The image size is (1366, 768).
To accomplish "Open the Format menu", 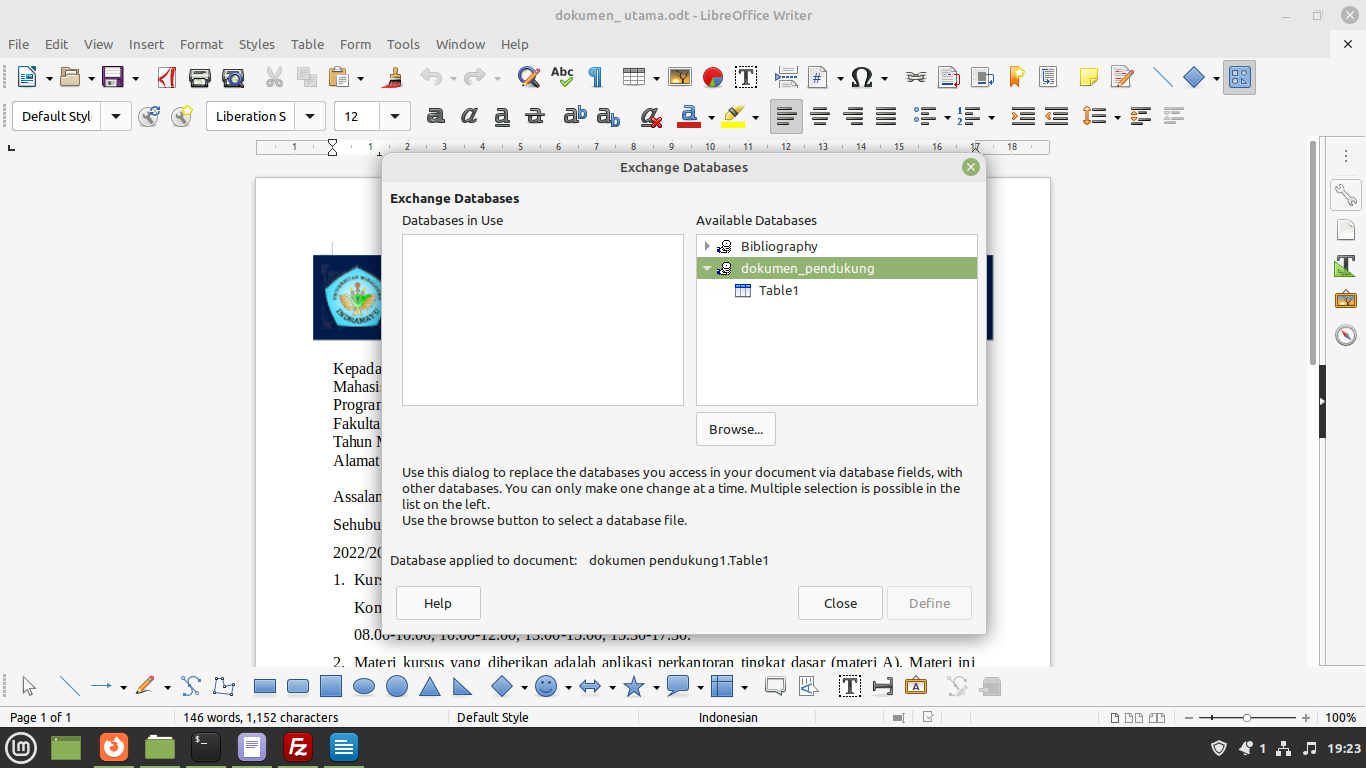I will pos(201,44).
